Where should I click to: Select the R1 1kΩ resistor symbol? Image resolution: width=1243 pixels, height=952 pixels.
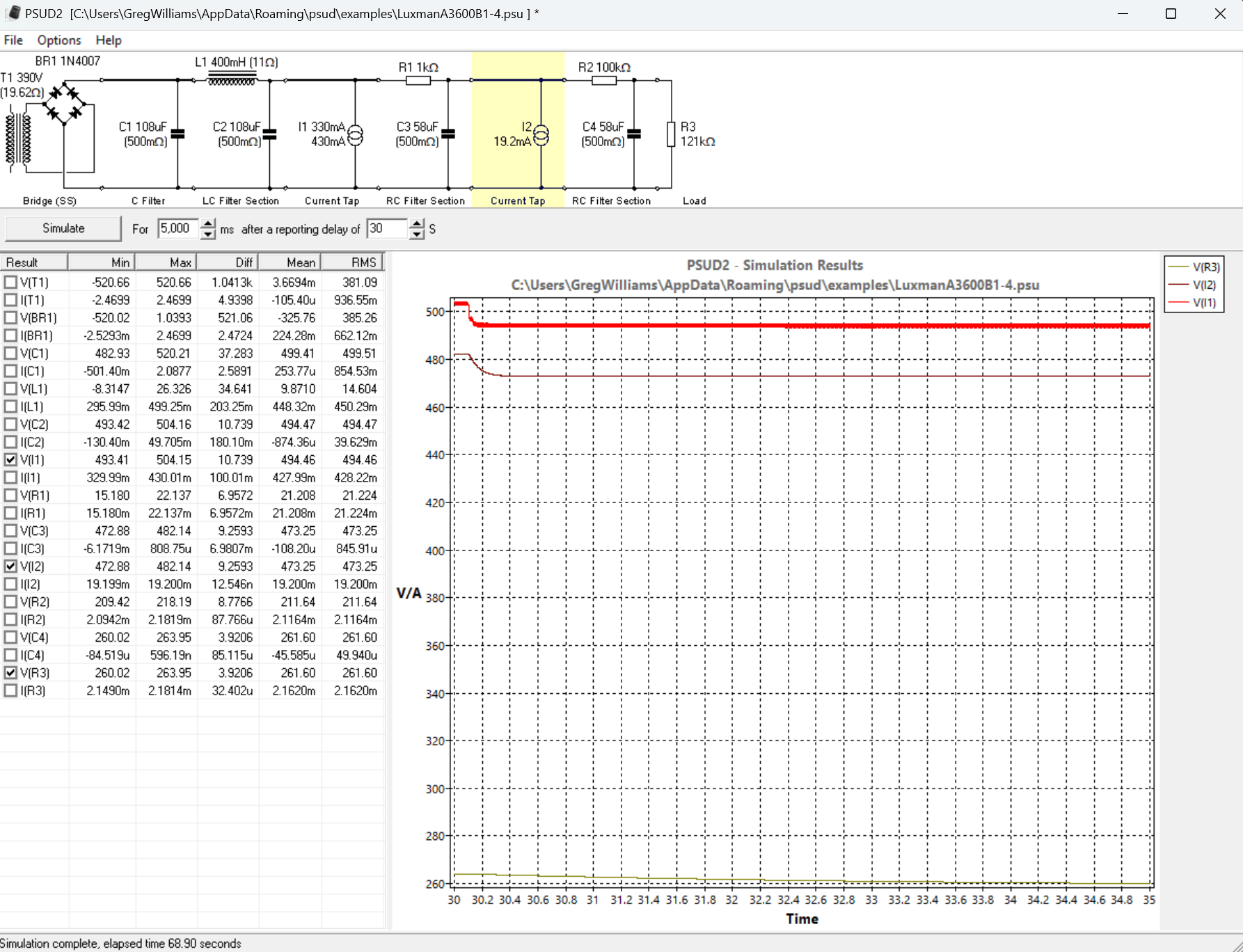[418, 81]
